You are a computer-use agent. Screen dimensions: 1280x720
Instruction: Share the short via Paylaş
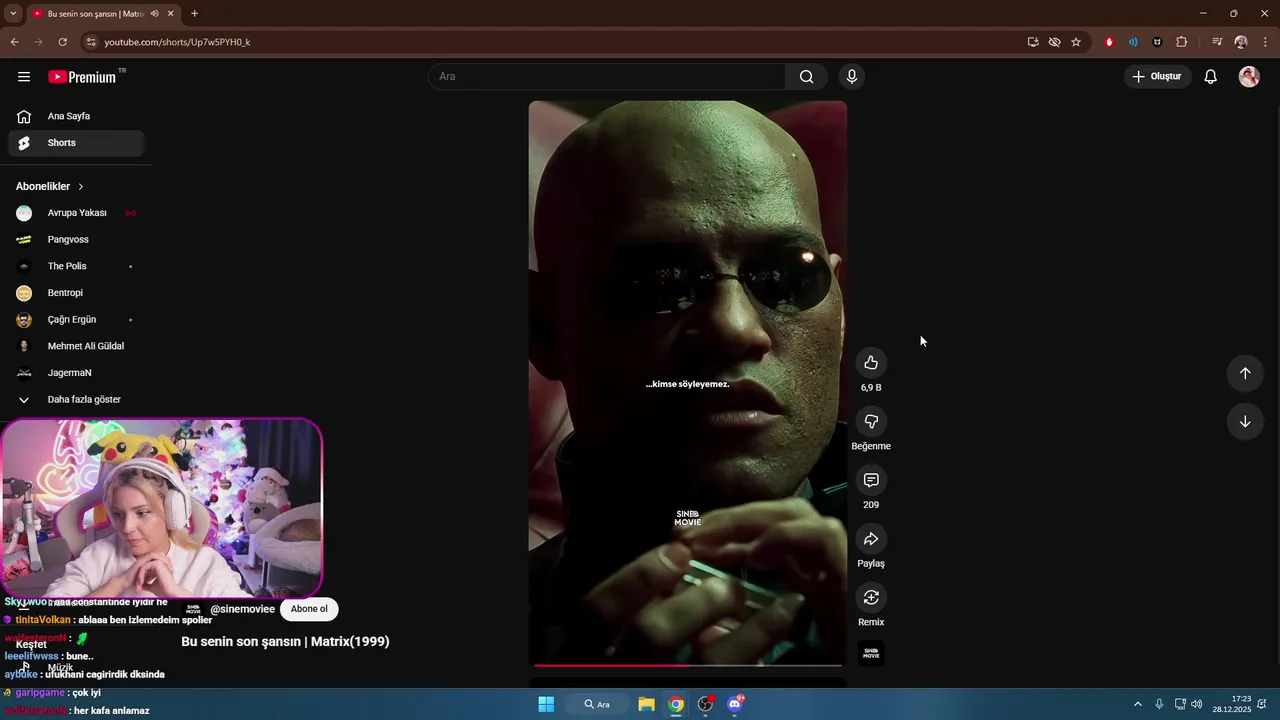[x=871, y=539]
